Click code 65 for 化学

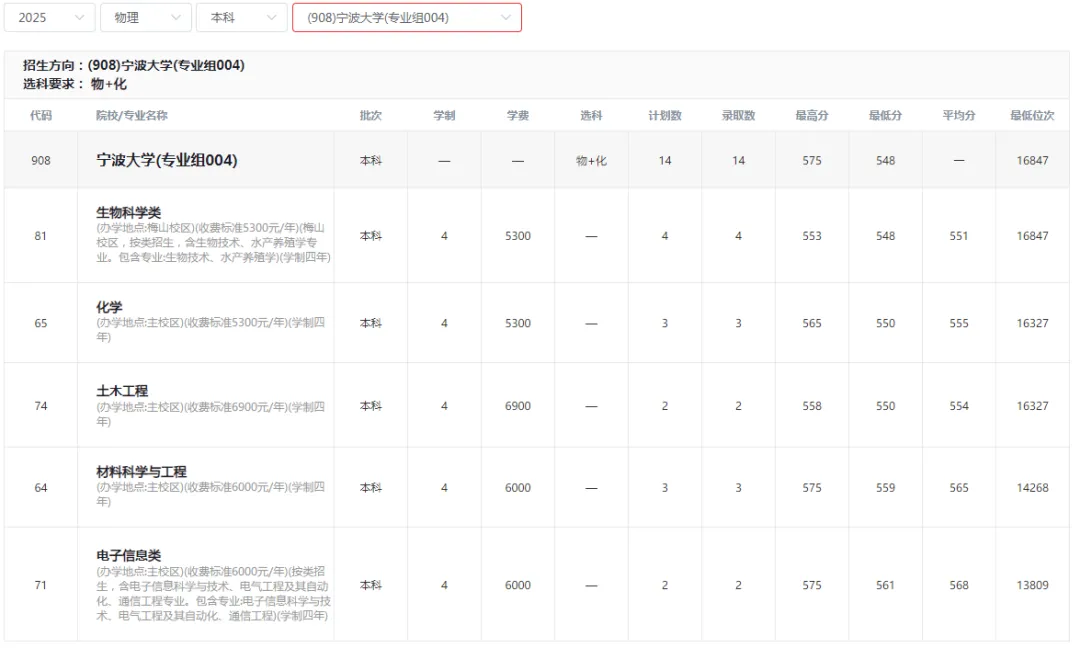41,323
